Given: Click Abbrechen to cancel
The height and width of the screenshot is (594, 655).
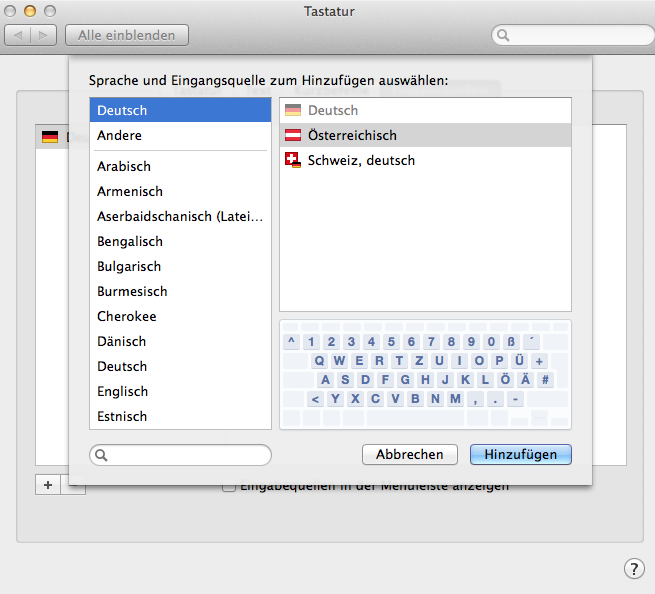Looking at the screenshot, I should pos(410,454).
